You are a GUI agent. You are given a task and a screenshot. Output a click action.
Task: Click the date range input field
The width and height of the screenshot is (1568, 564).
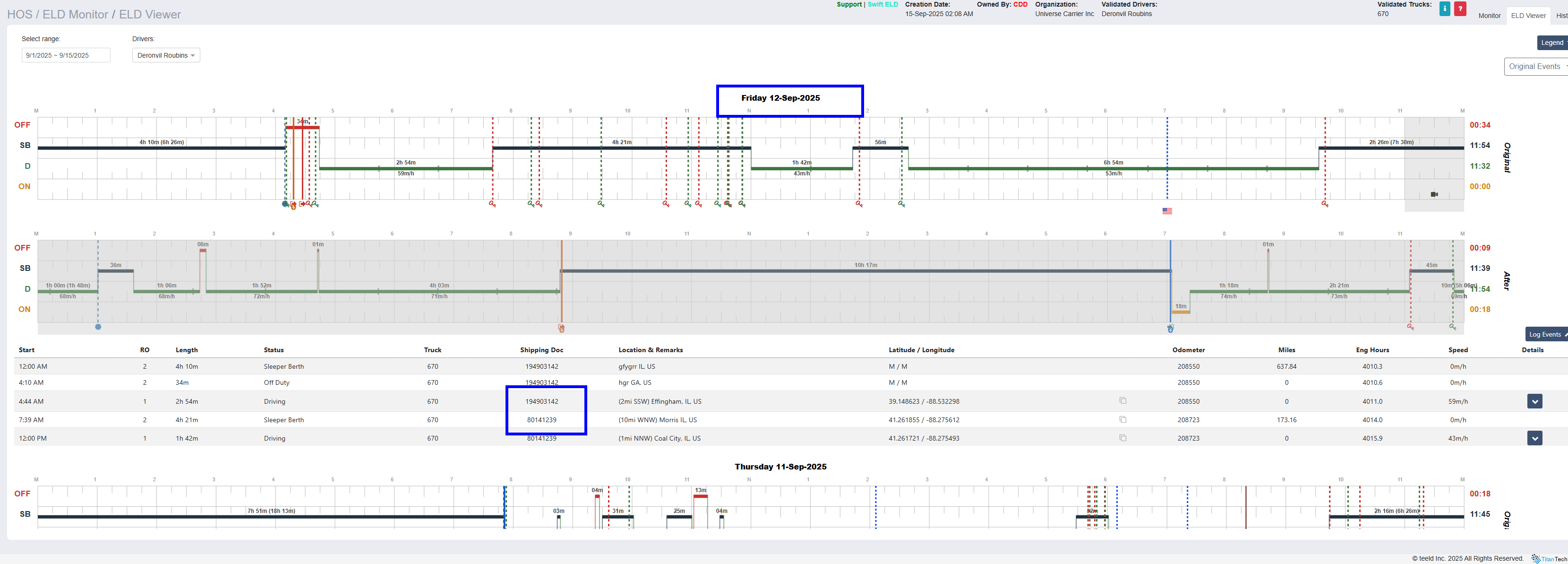point(66,55)
